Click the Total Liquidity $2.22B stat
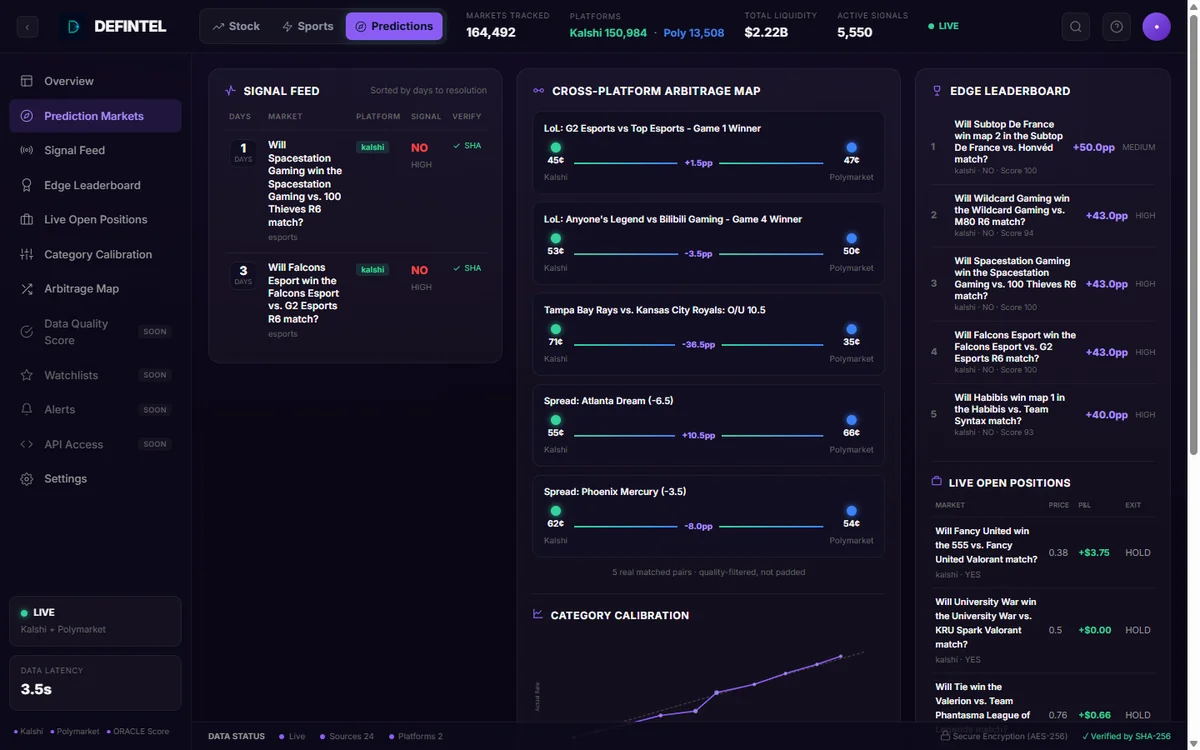1200x750 pixels. [x=780, y=26]
